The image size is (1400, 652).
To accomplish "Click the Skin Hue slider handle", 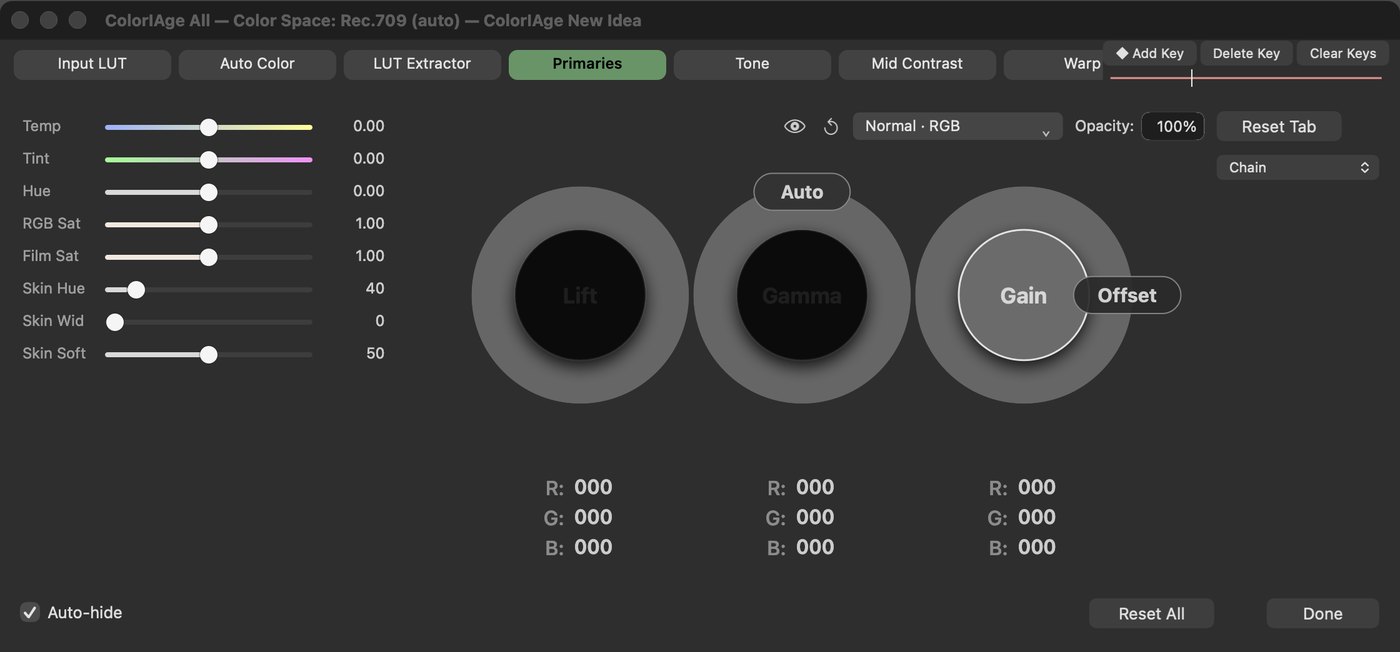I will tap(136, 289).
